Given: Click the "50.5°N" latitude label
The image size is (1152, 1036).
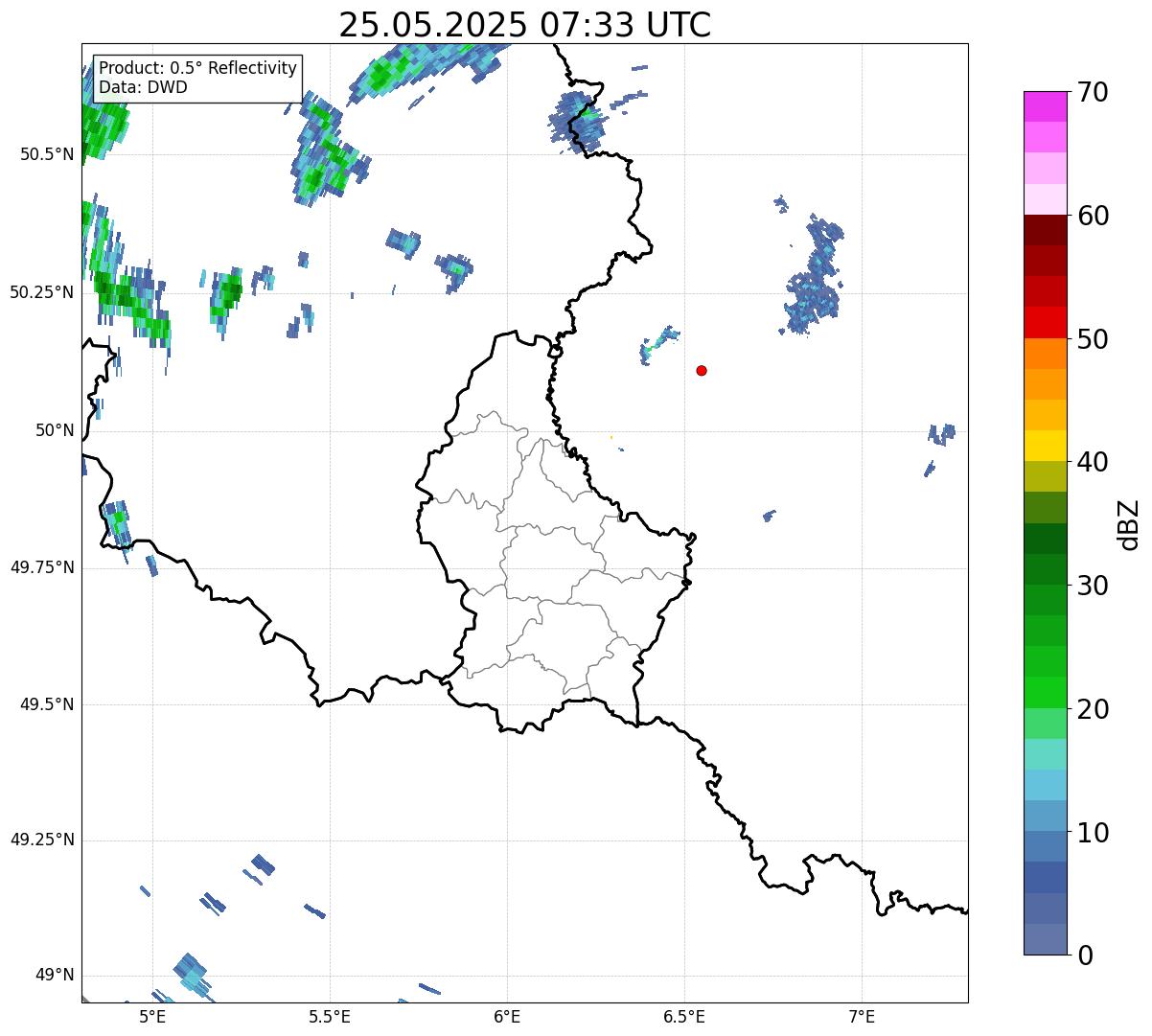Looking at the screenshot, I should coord(46,154).
